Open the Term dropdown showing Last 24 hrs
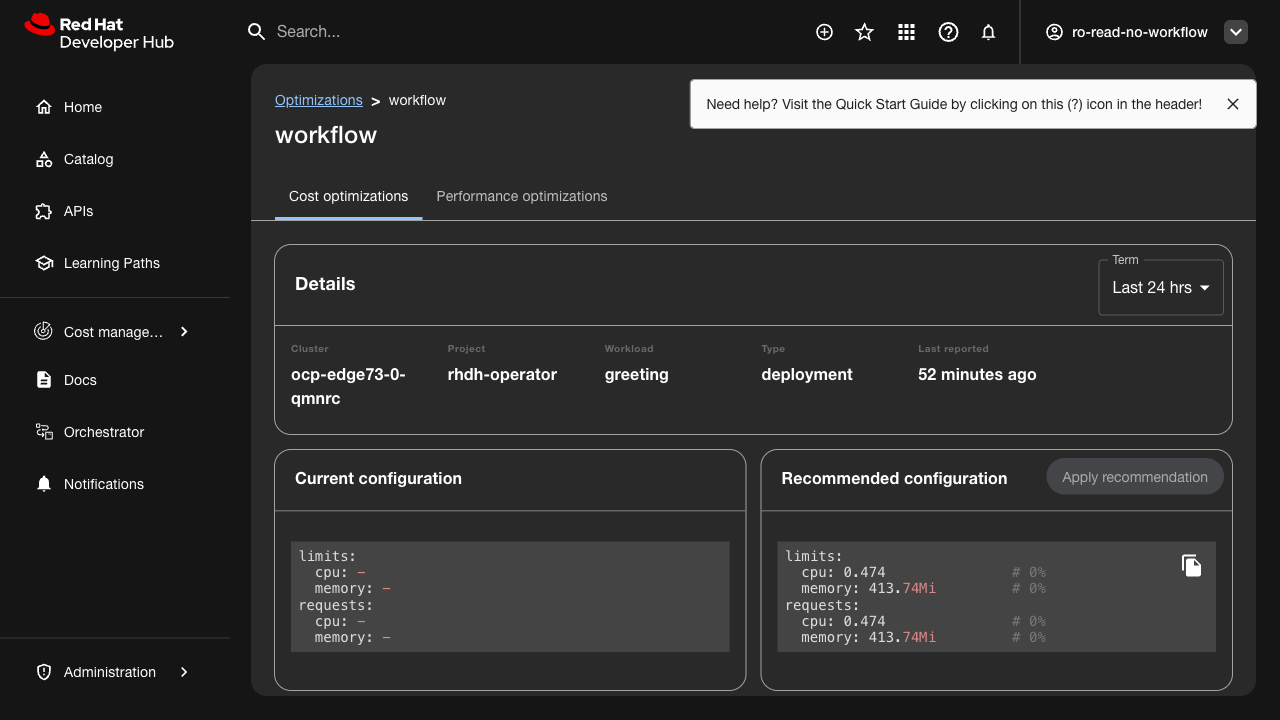1280x720 pixels. [1160, 288]
